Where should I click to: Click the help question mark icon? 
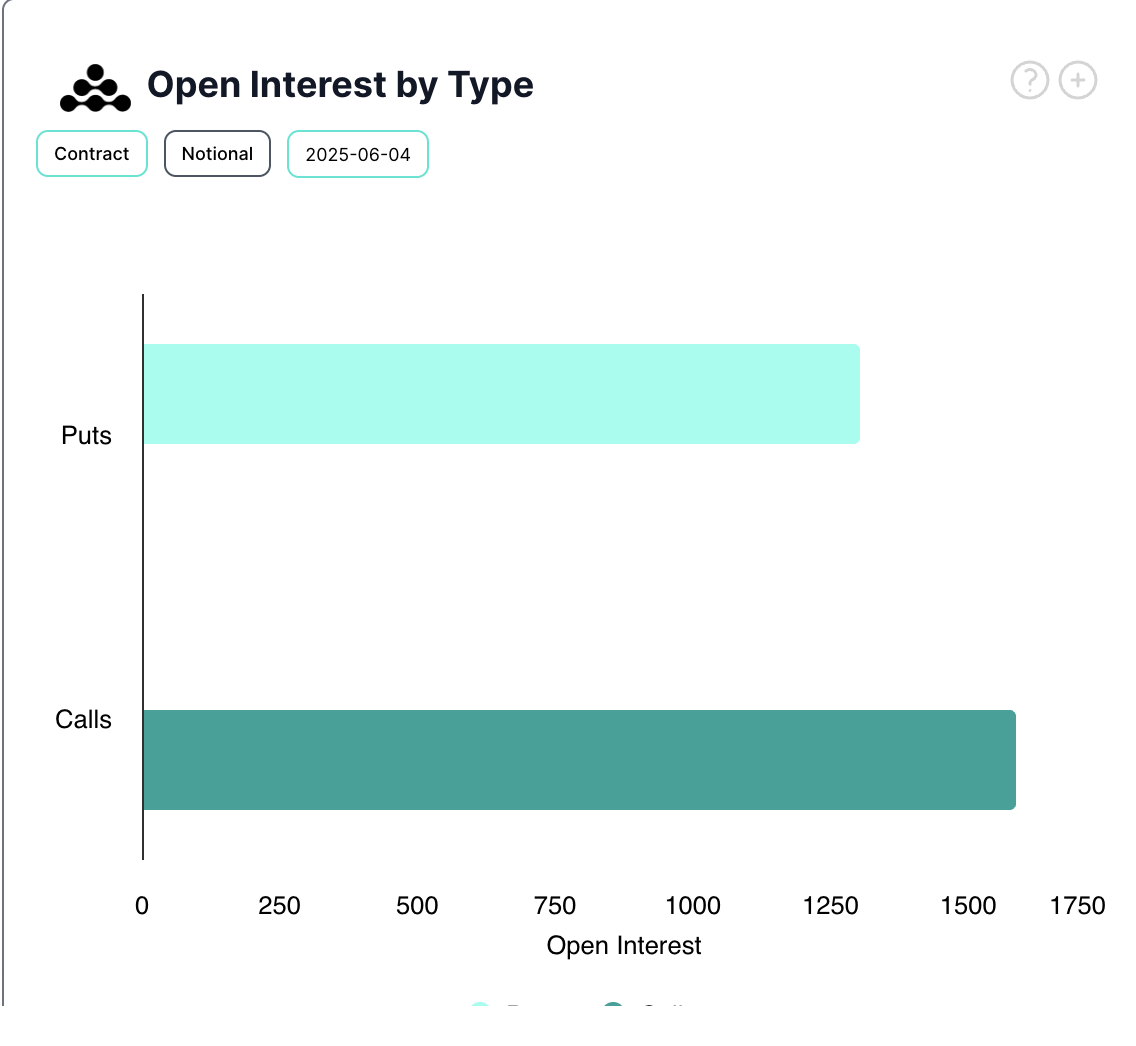pos(1030,80)
